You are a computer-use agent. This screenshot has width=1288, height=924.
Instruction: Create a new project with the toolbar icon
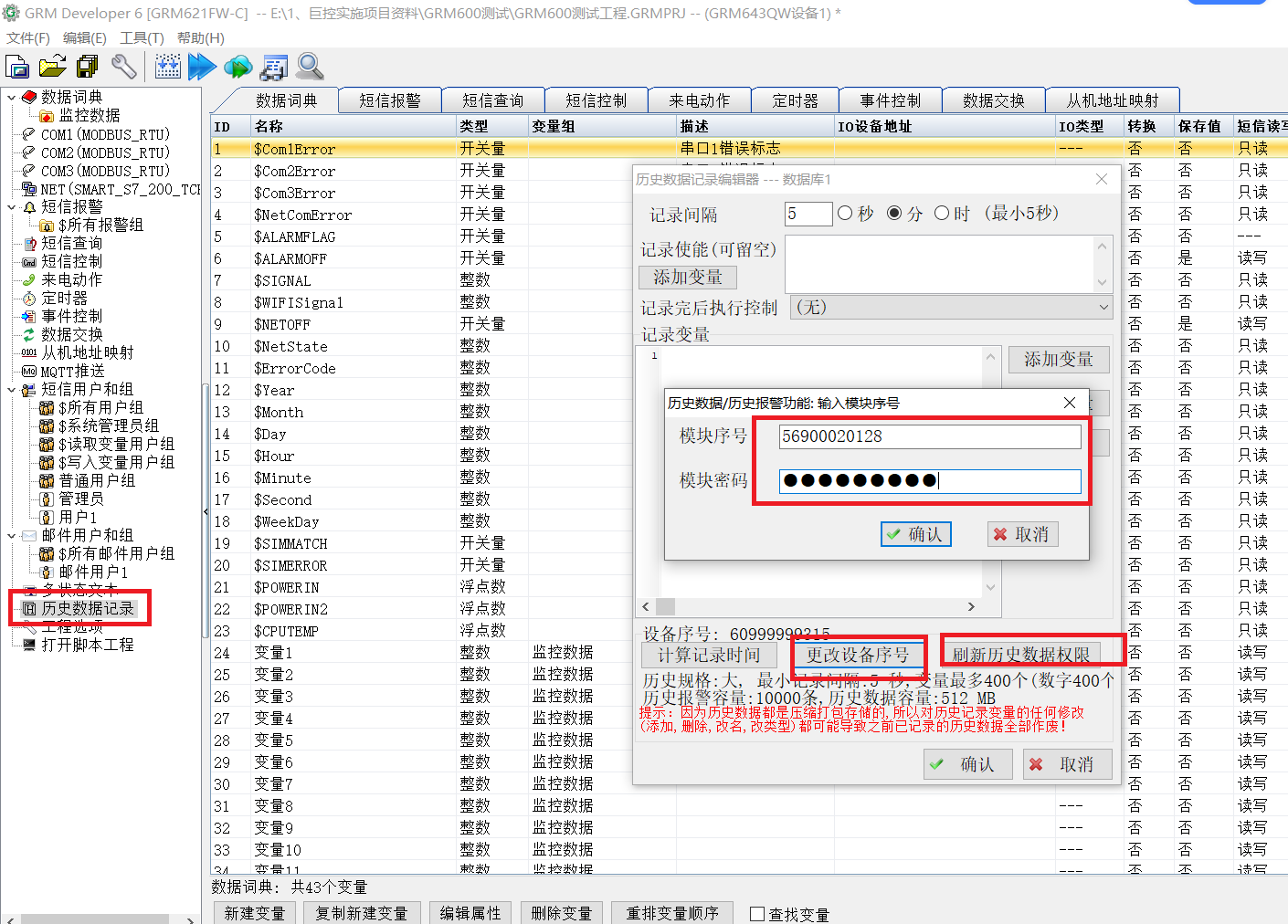[17, 67]
